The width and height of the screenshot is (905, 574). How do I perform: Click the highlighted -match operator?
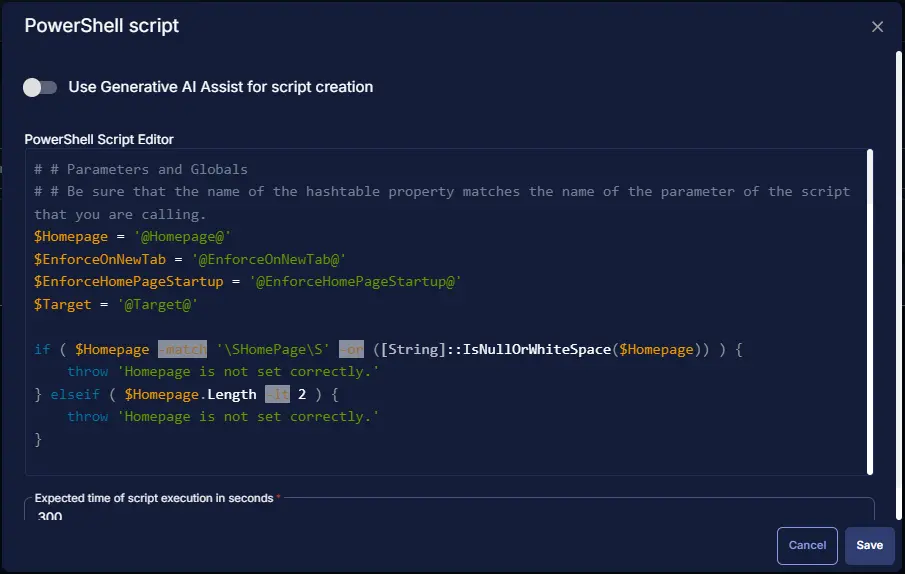coord(182,349)
